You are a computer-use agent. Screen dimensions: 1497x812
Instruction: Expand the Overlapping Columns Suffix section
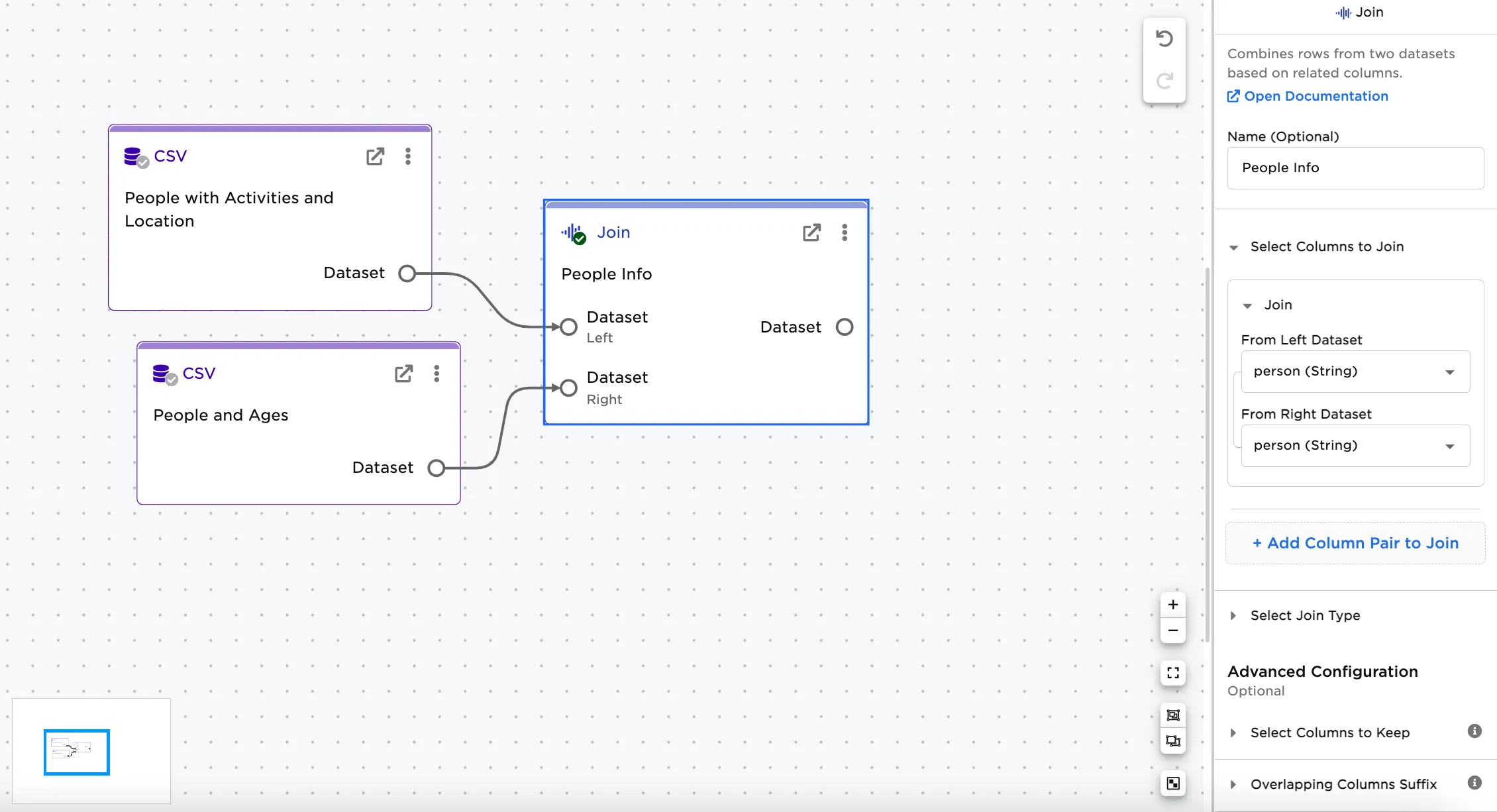(x=1233, y=784)
